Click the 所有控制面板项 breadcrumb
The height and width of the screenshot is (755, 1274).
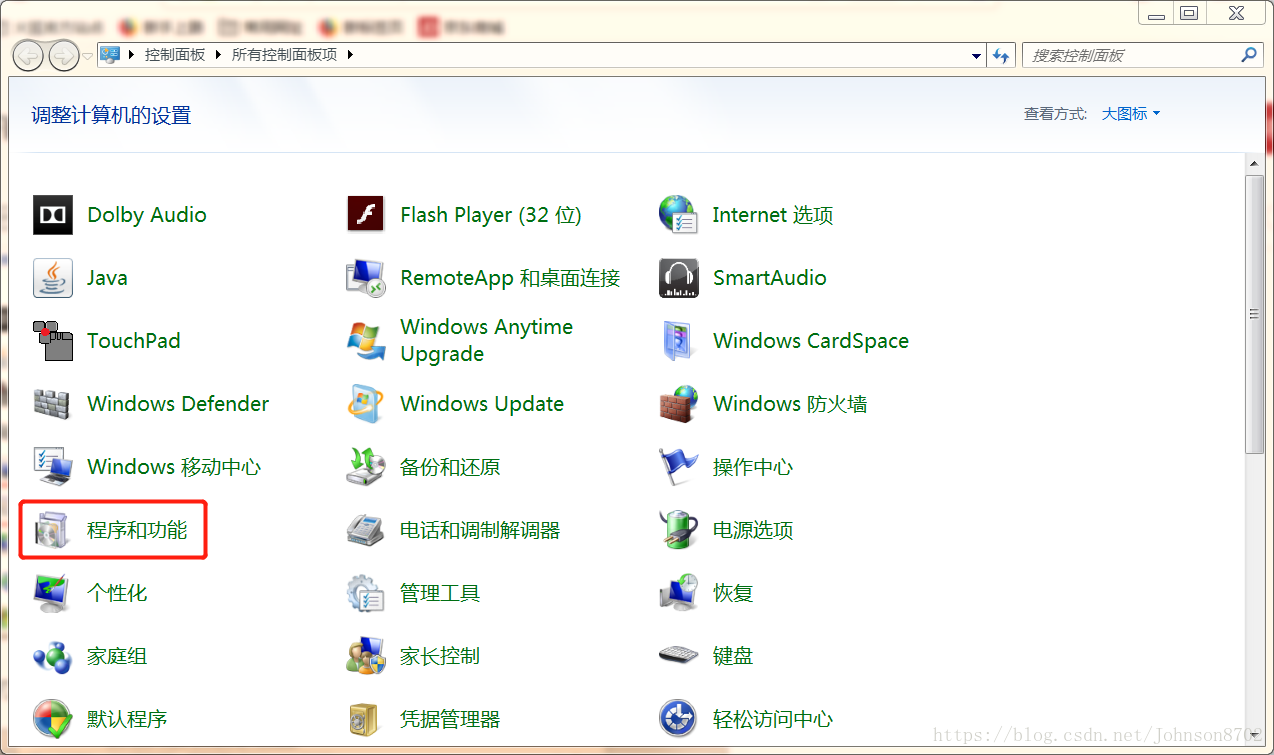pyautogui.click(x=284, y=55)
